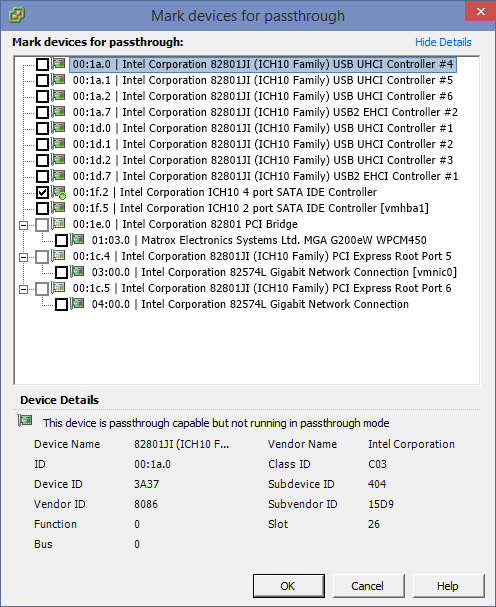Image resolution: width=496 pixels, height=607 pixels.
Task: Toggle the greyed checkbox for 00:1c.4 Root Port 5
Action: tap(42, 256)
